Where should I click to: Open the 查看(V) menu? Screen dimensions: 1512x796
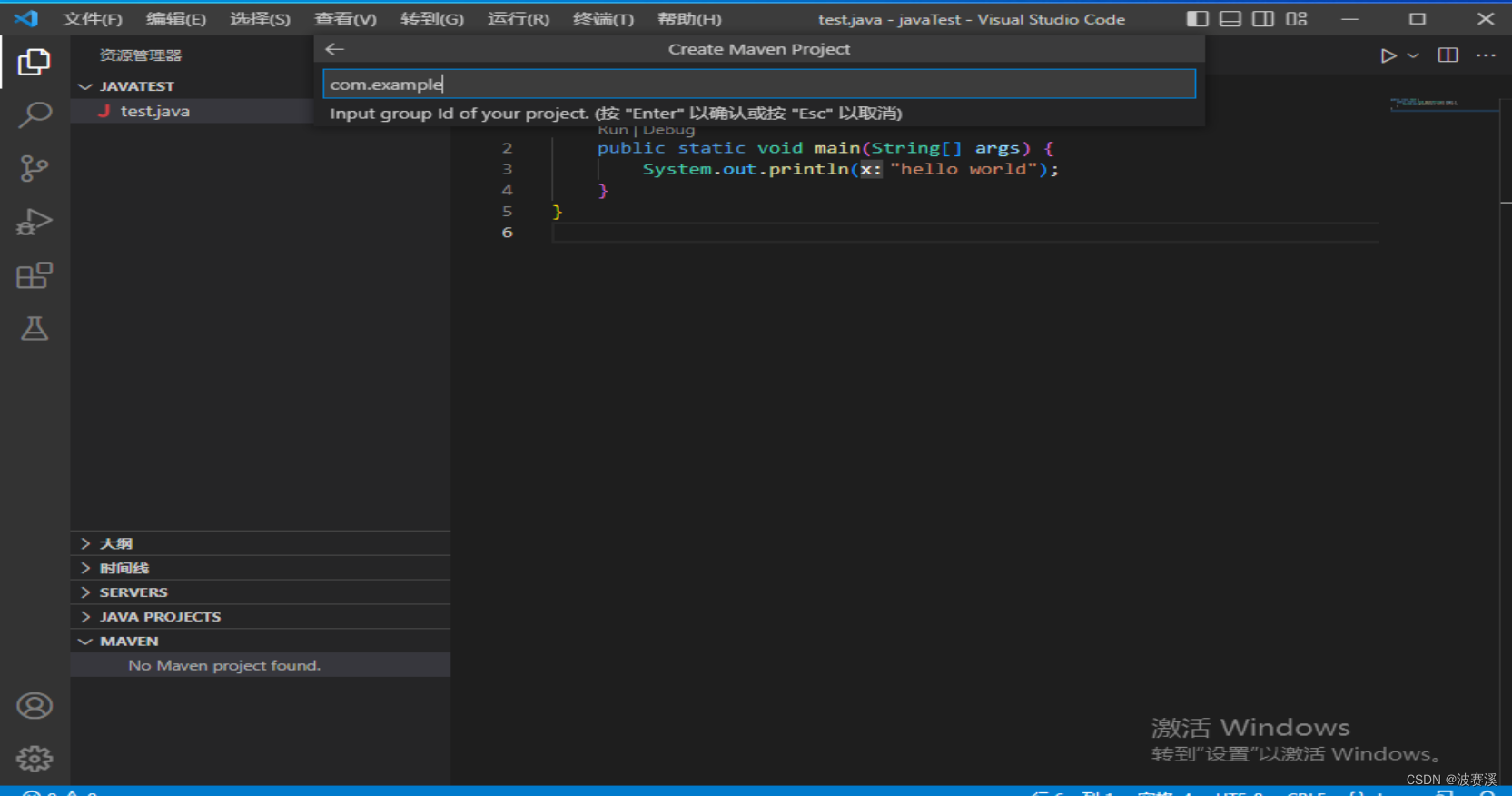pyautogui.click(x=345, y=19)
